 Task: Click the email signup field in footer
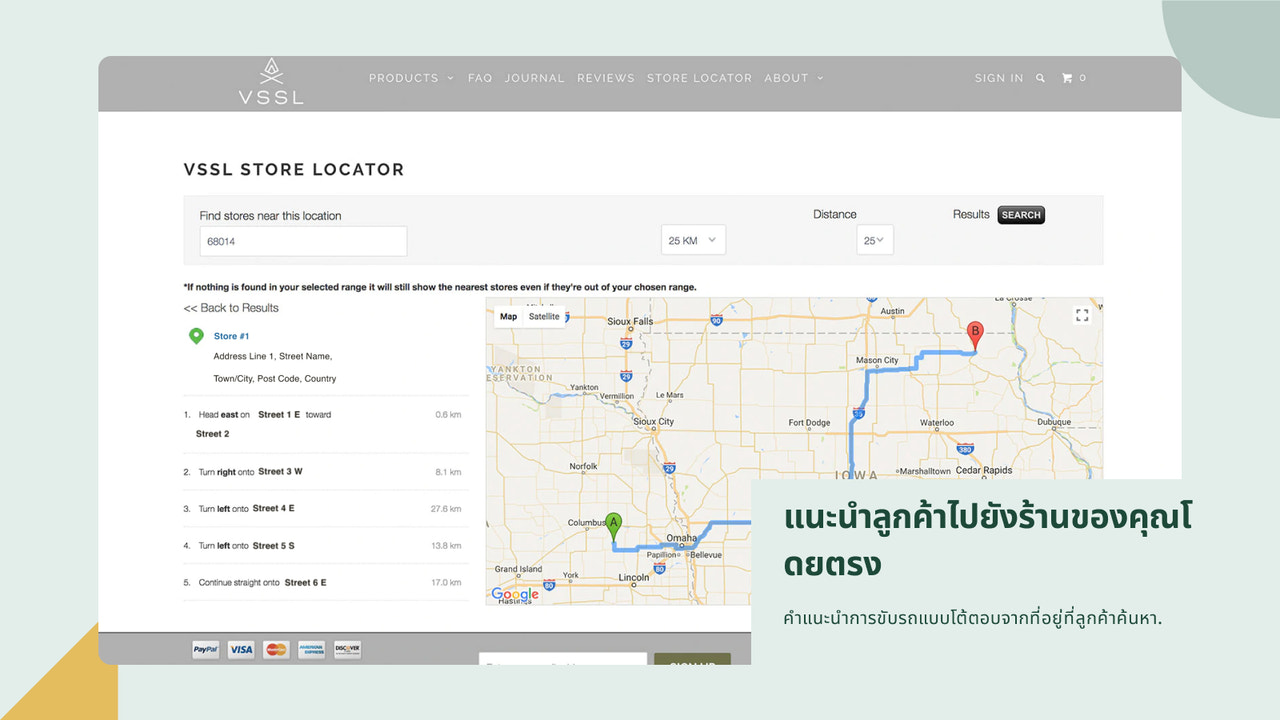(x=563, y=659)
